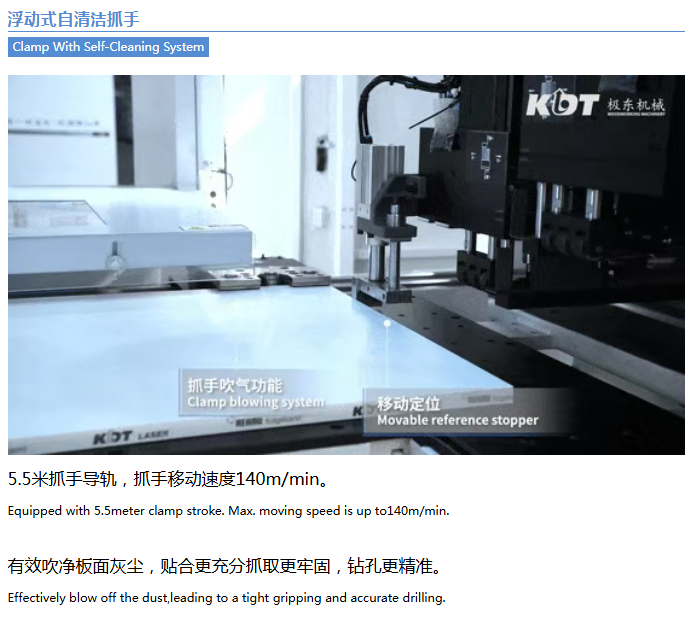The height and width of the screenshot is (628, 687).
Task: Click the white hotspot dot on the panel
Action: 387,323
